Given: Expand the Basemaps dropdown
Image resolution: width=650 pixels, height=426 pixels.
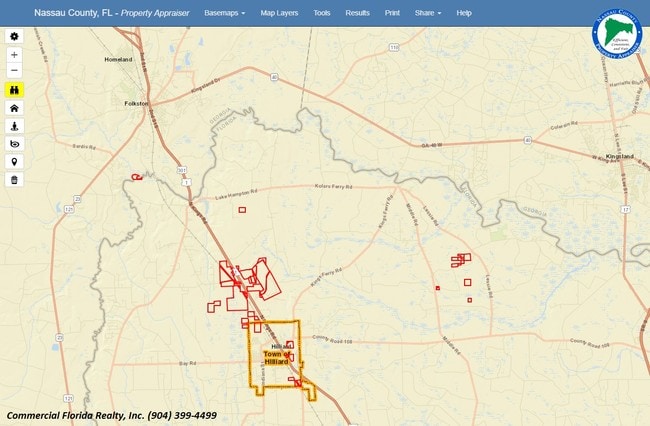Looking at the screenshot, I should click(224, 13).
